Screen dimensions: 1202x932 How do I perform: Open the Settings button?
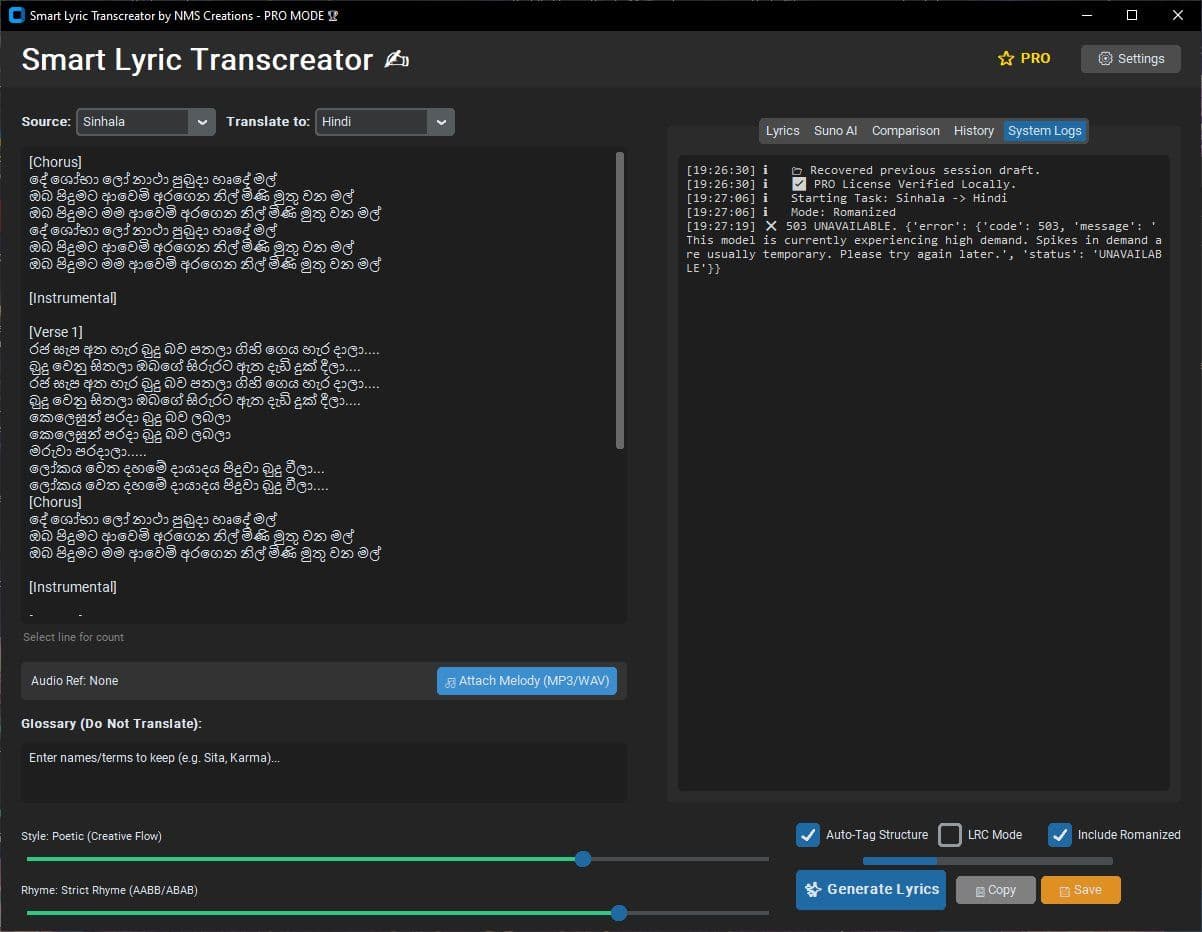[1131, 59]
